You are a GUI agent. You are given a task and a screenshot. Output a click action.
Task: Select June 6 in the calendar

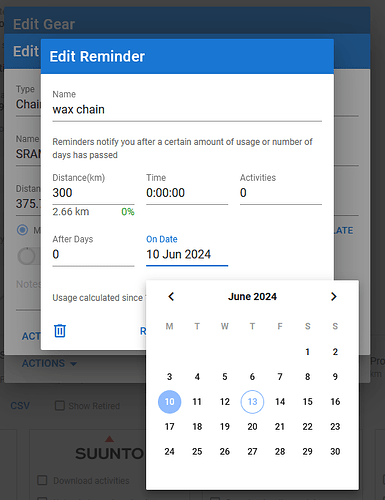click(x=252, y=377)
